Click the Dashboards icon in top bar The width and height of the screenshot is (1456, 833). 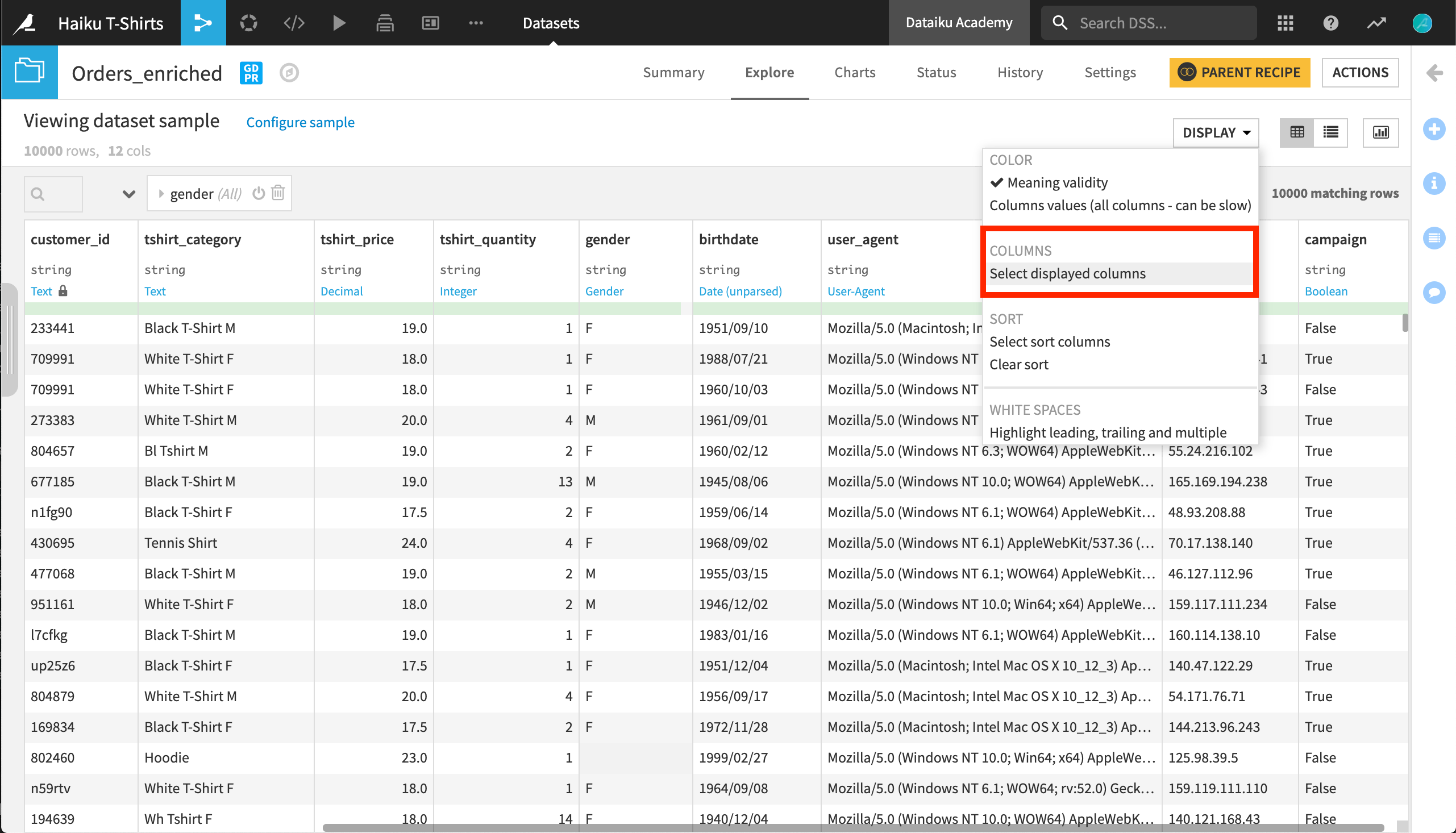(430, 23)
